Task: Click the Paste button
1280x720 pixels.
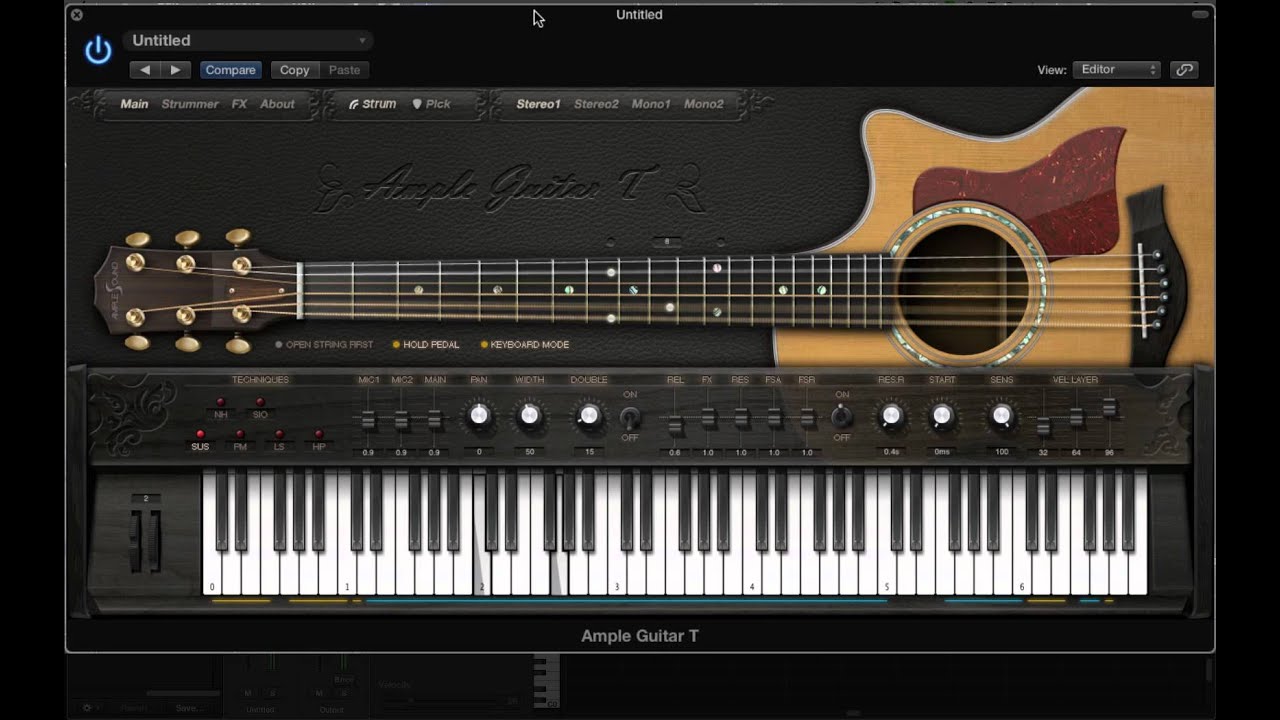Action: coord(344,70)
